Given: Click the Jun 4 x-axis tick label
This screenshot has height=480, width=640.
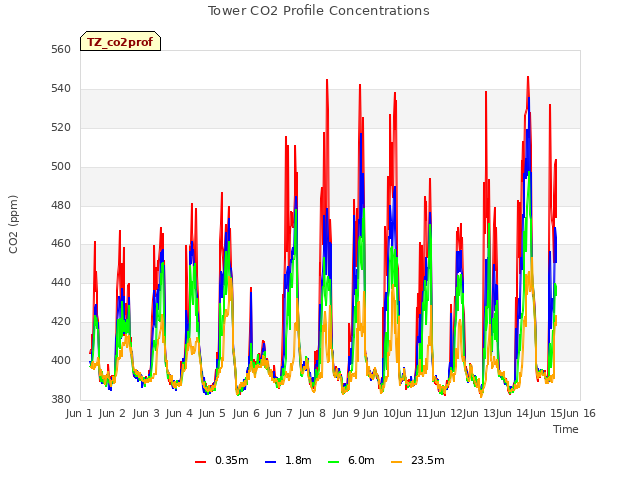Looking at the screenshot, I should click(179, 413).
